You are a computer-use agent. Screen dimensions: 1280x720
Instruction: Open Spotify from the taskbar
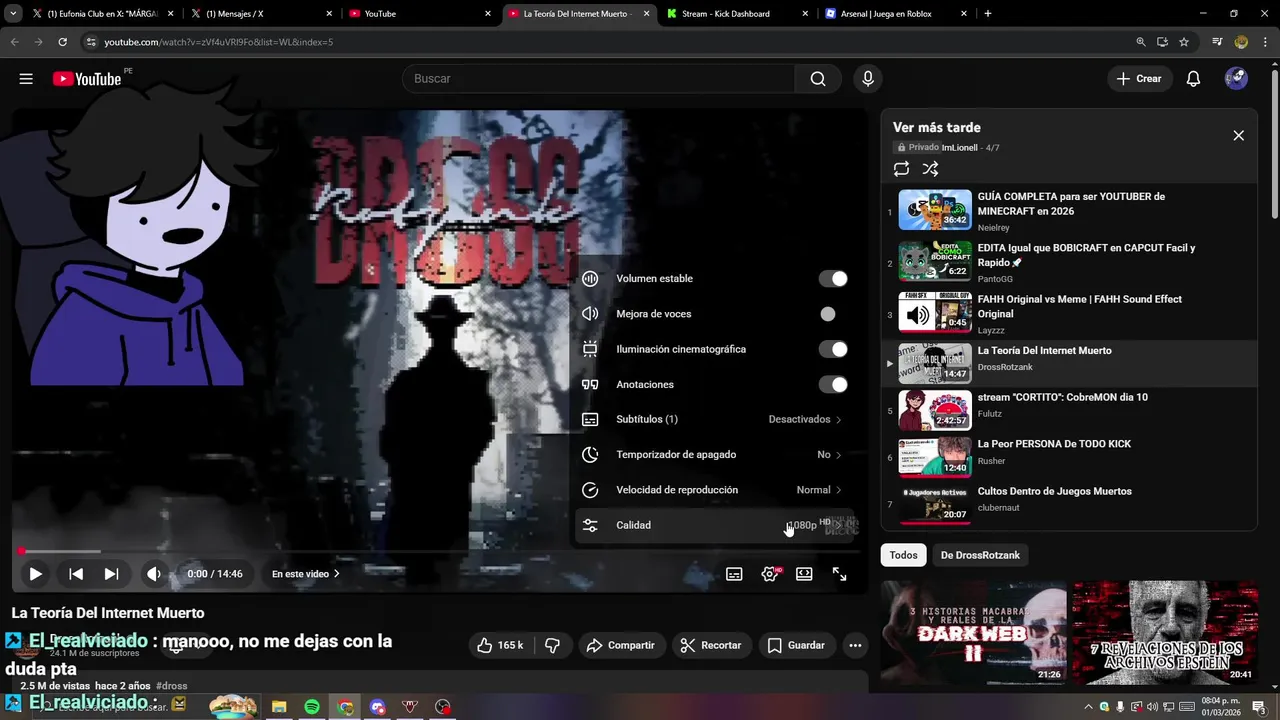(312, 707)
